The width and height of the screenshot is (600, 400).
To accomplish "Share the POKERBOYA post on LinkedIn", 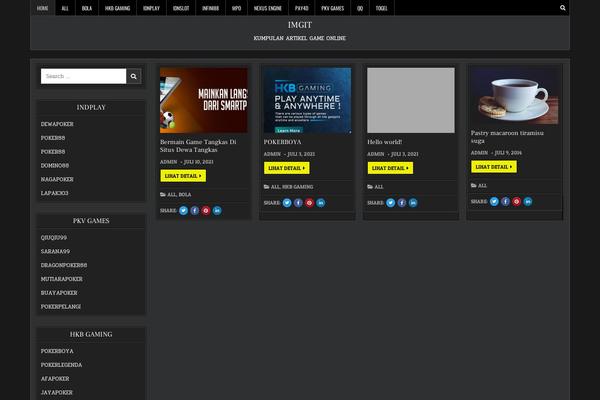I will [x=321, y=203].
